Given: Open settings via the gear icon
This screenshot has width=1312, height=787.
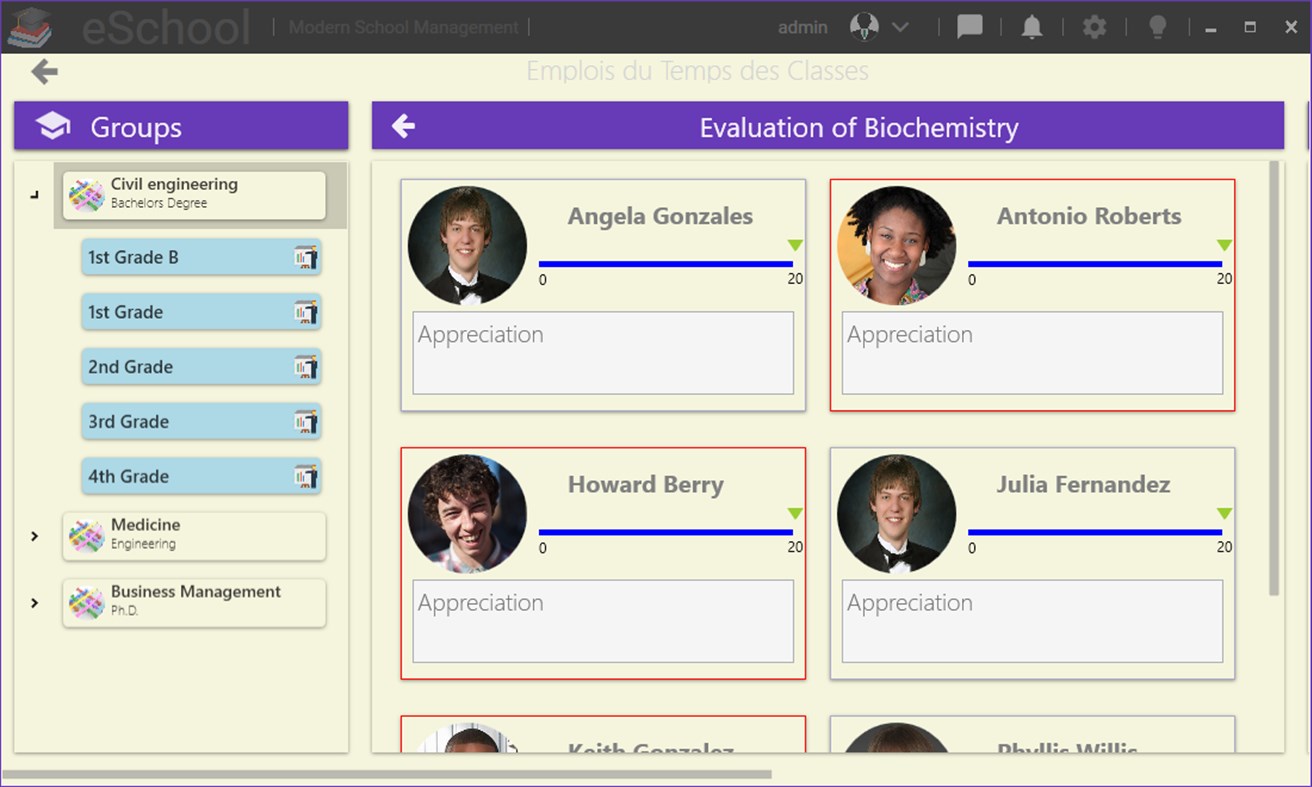Looking at the screenshot, I should [1093, 27].
